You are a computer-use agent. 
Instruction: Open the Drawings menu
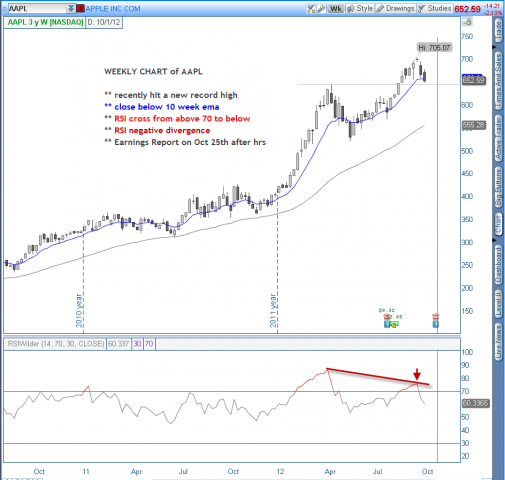pos(395,9)
